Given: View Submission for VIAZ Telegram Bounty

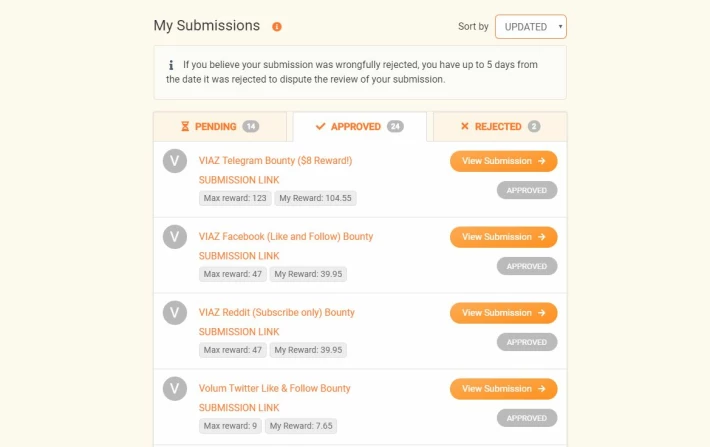Looking at the screenshot, I should pyautogui.click(x=504, y=161).
